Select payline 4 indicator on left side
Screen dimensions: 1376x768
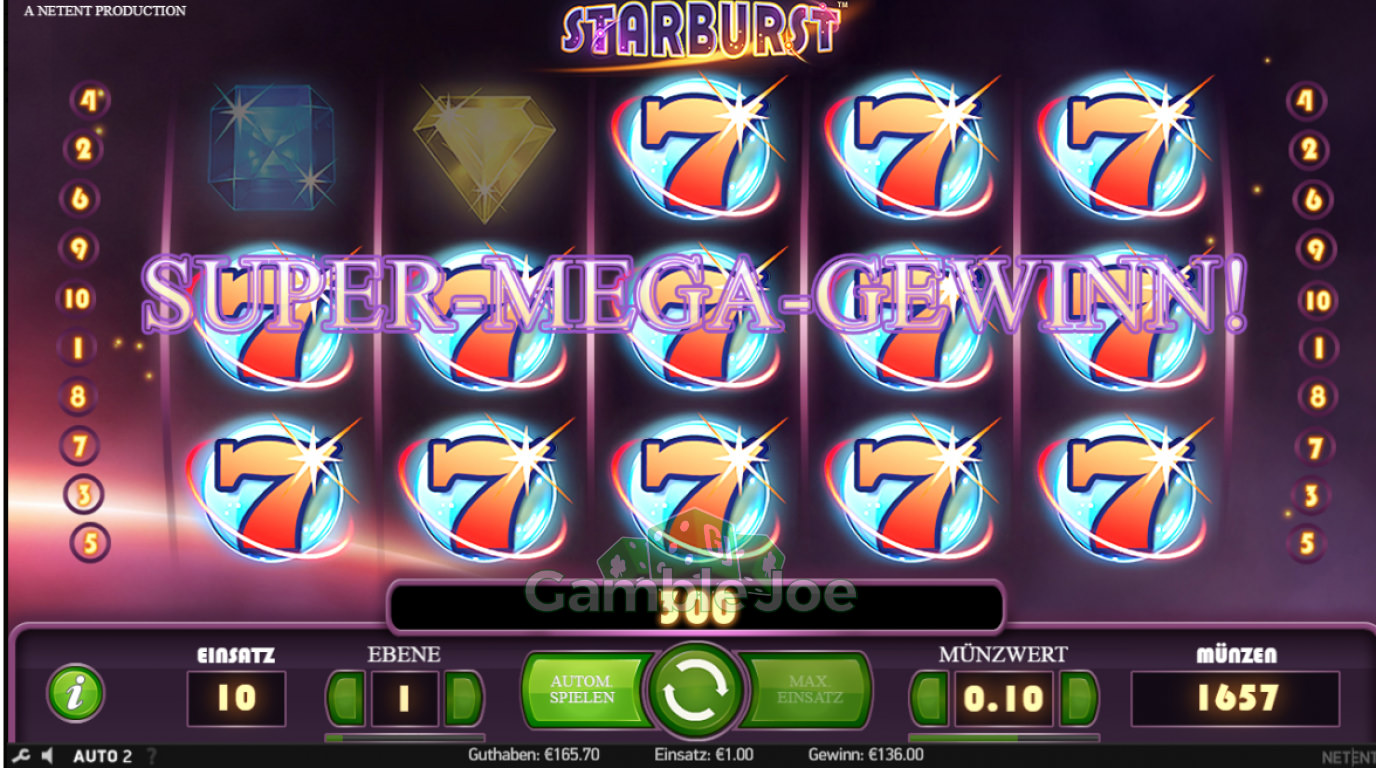pyautogui.click(x=88, y=100)
